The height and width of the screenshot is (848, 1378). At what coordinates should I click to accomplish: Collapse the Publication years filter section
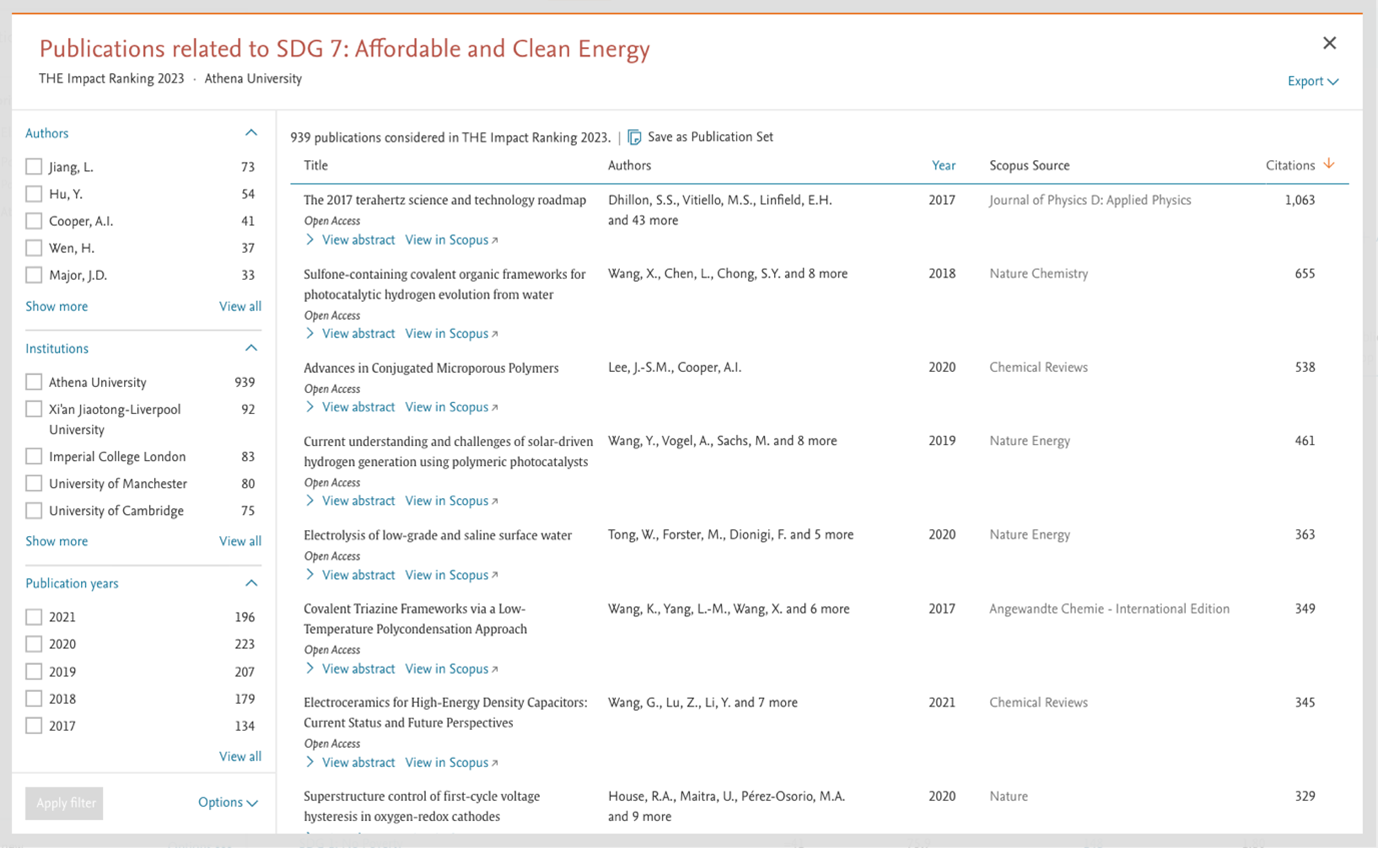pos(251,583)
